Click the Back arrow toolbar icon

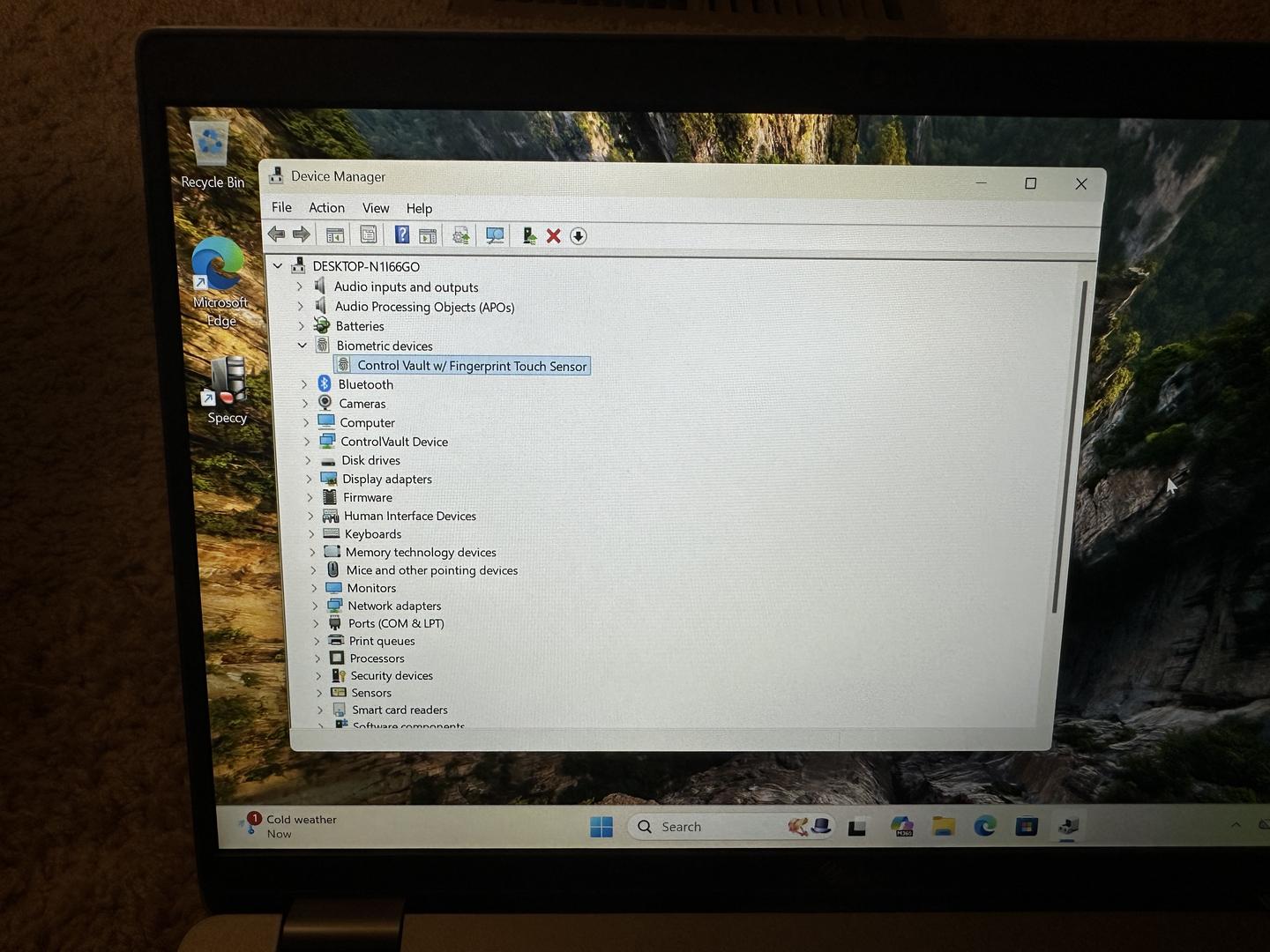point(276,234)
